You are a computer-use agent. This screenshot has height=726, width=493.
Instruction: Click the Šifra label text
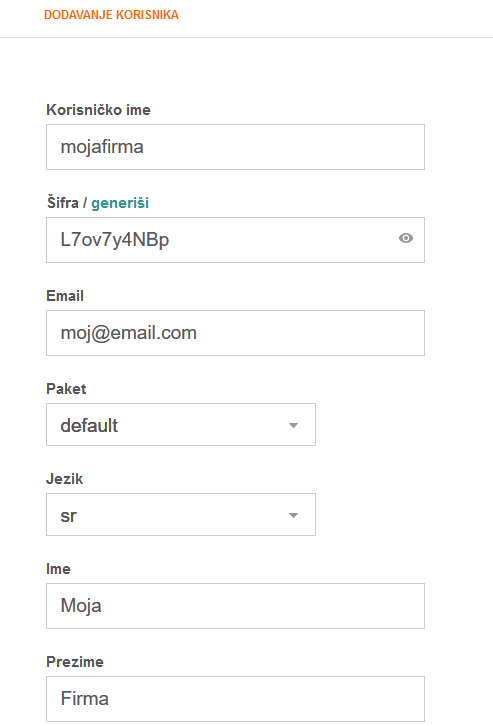[62, 203]
